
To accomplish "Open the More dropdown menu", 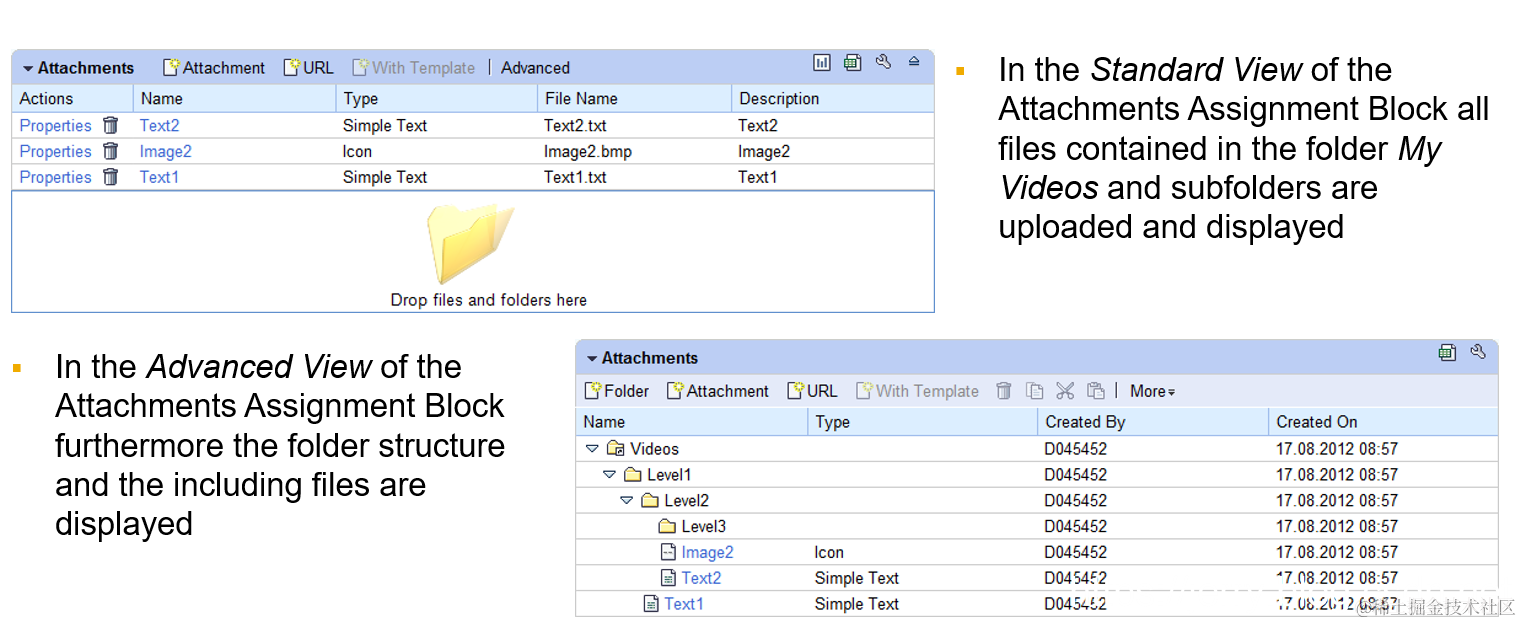I will coord(1152,392).
